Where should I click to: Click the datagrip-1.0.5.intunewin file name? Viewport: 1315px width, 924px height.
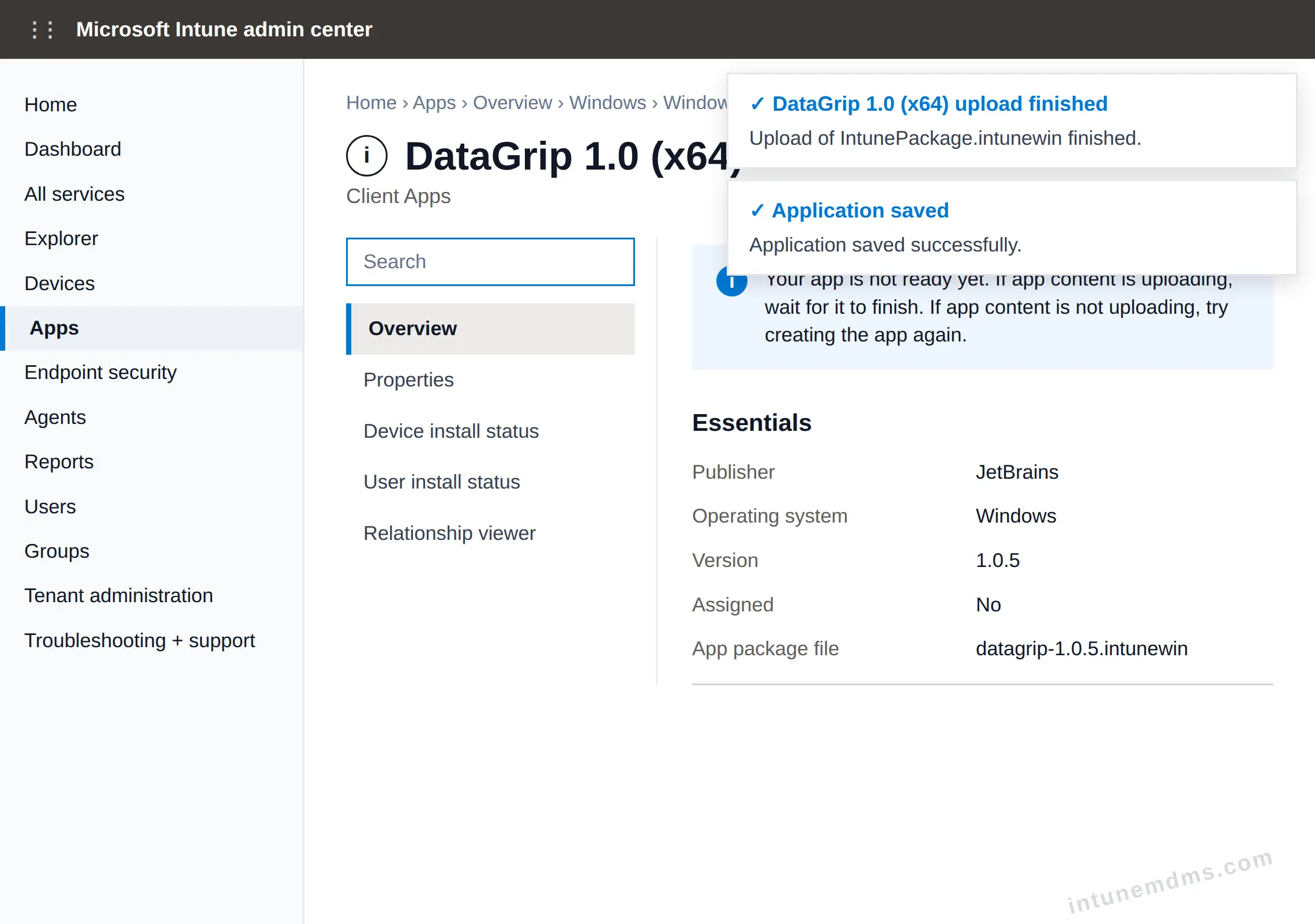click(x=1082, y=648)
